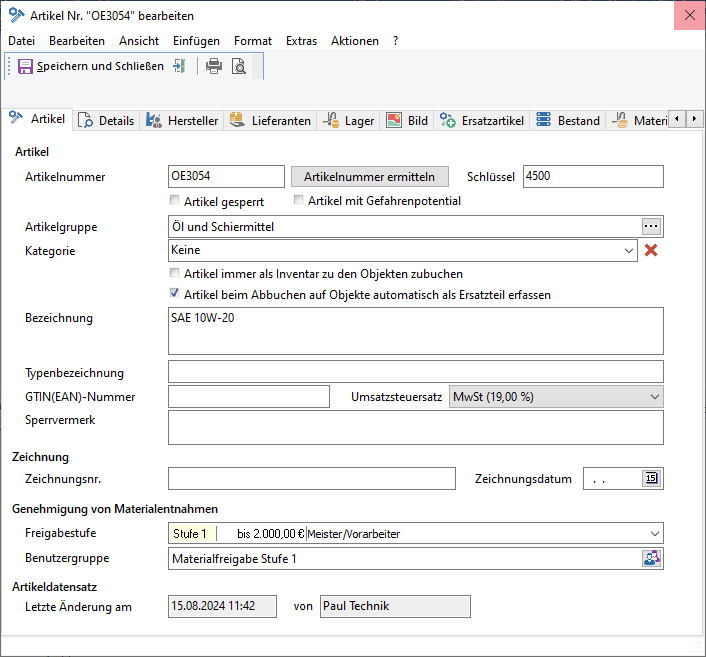Open the ? help menu
This screenshot has width=706, height=657.
[x=395, y=41]
